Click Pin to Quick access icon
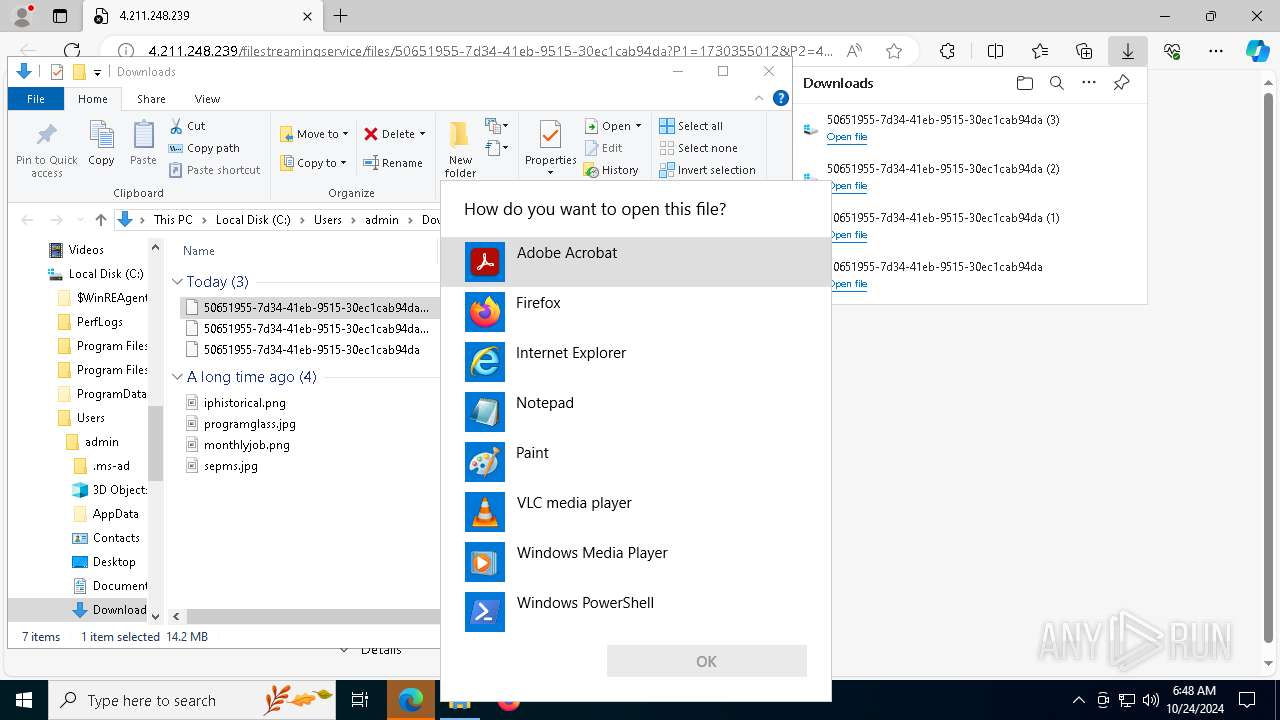 (x=46, y=149)
